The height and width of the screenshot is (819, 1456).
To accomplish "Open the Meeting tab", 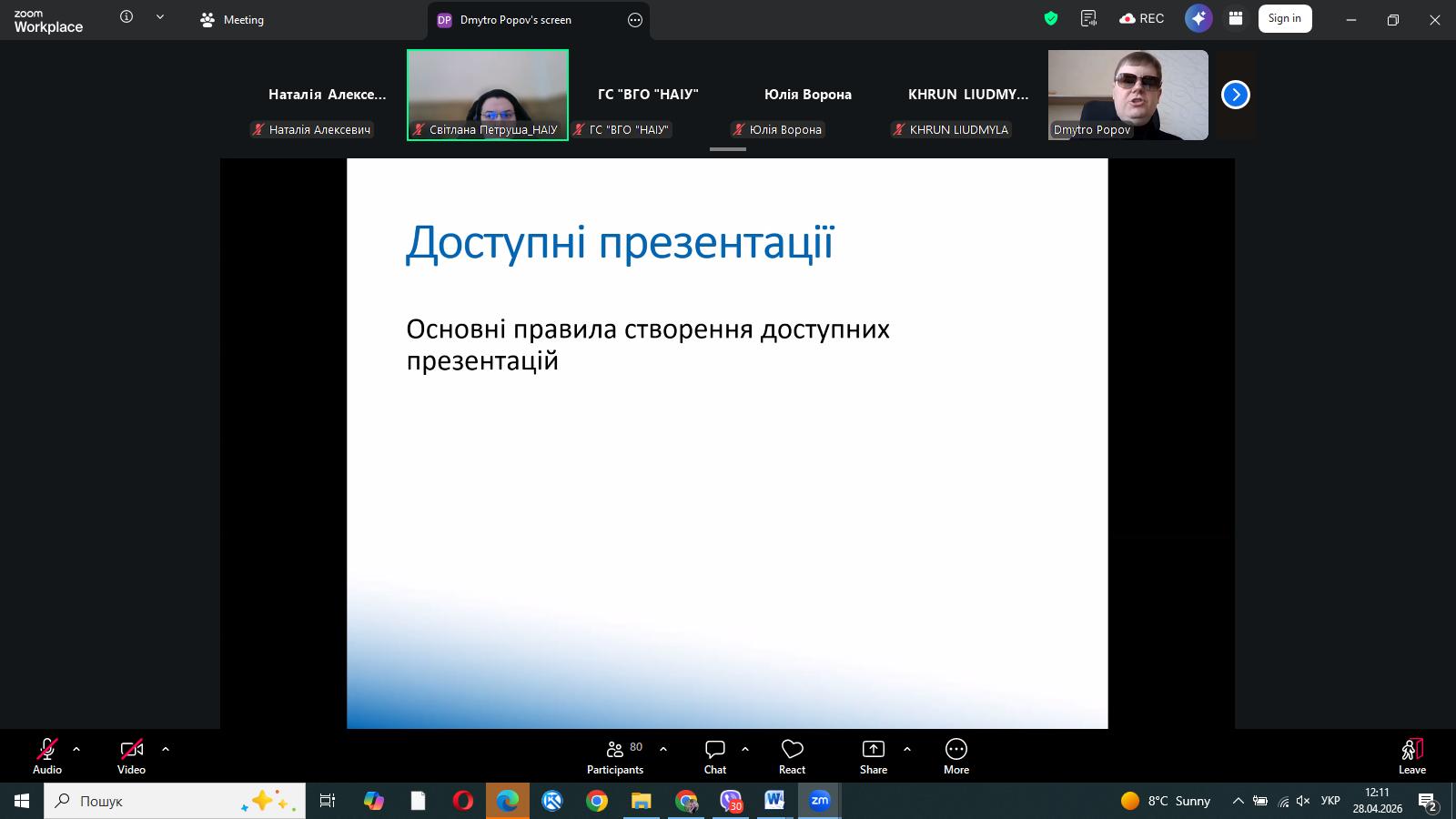I will point(232,19).
